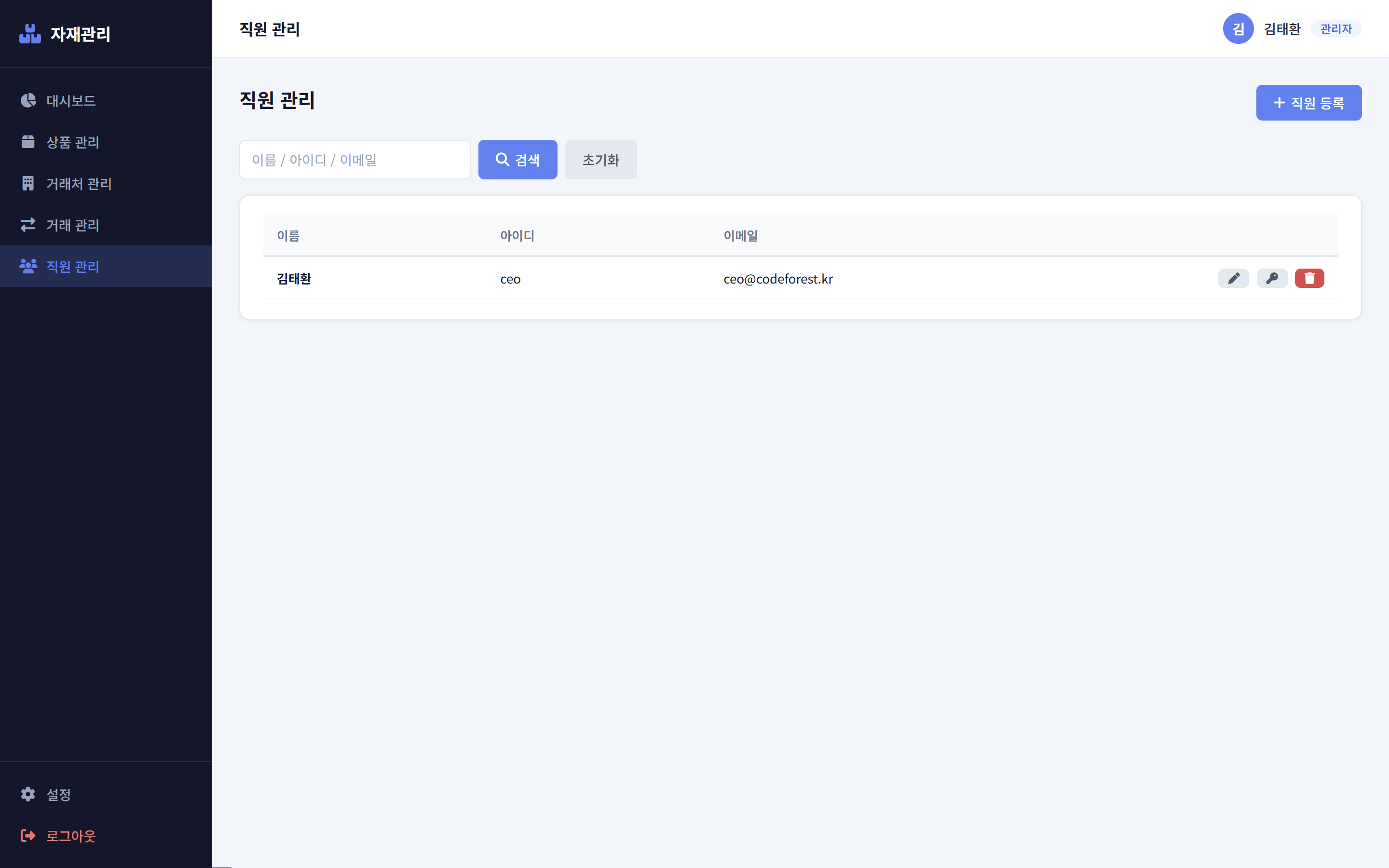
Task: Click the 아이디 column header
Action: [517, 235]
